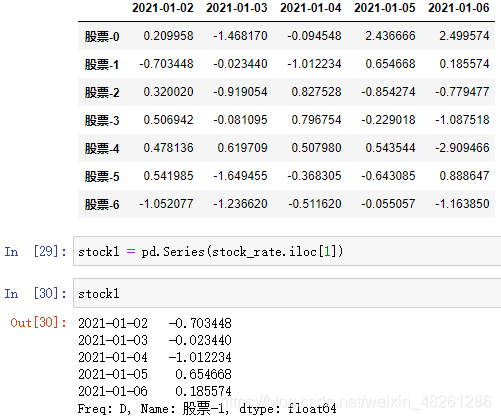The height and width of the screenshot is (420, 501).
Task: Click table cell -1.163850
Action: coord(462,204)
